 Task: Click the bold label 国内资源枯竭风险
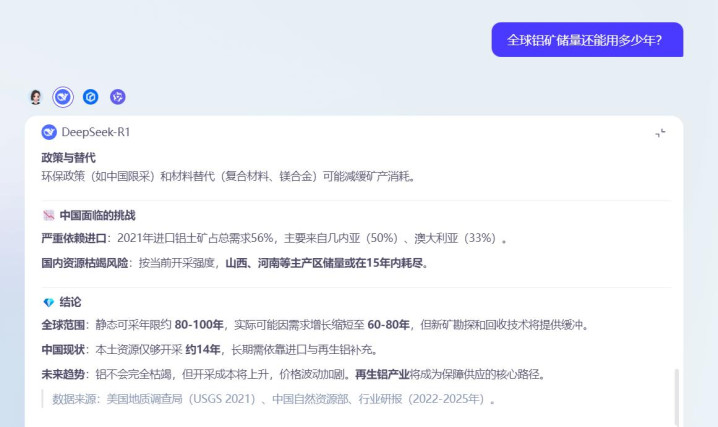(x=85, y=263)
